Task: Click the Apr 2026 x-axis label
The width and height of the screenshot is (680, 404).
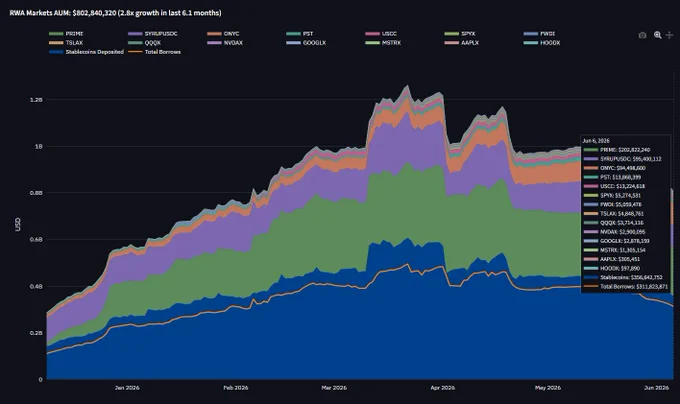Action: (442, 388)
